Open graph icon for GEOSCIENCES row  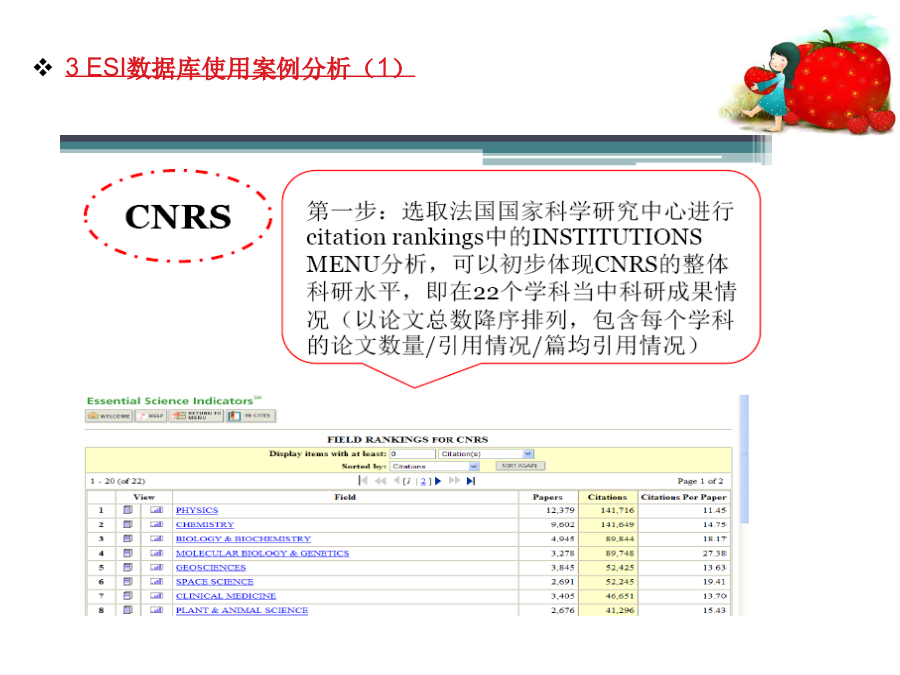click(157, 567)
